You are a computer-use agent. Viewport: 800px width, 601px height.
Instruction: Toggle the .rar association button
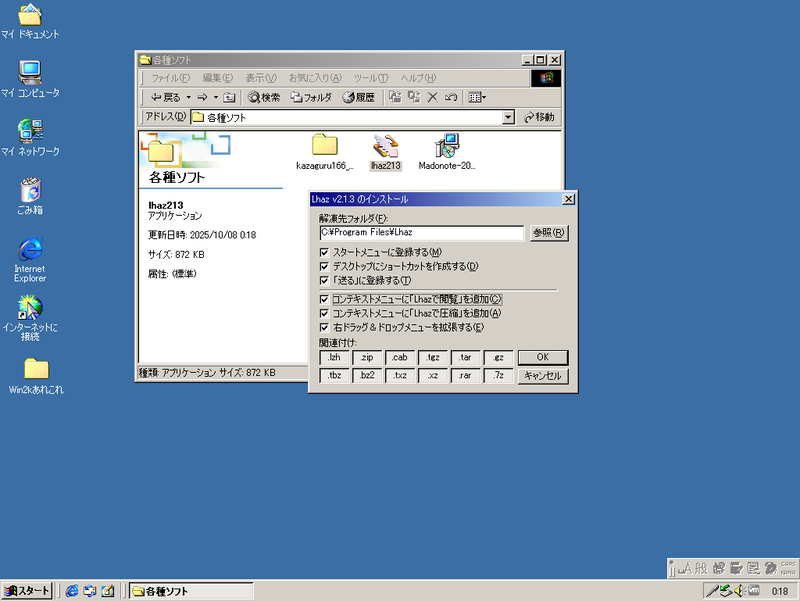click(465, 376)
